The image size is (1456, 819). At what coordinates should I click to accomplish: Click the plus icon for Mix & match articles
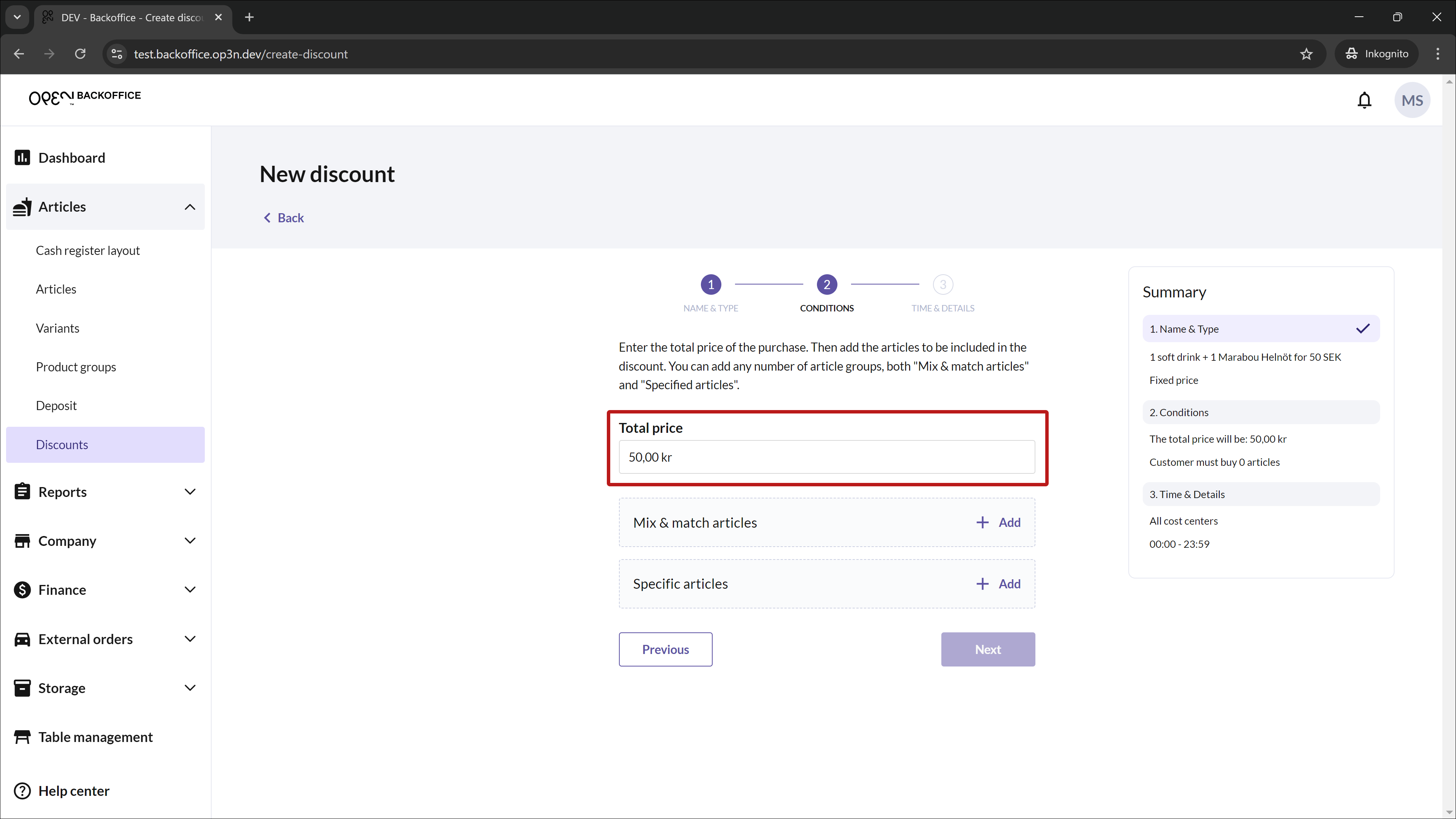pyautogui.click(x=982, y=522)
